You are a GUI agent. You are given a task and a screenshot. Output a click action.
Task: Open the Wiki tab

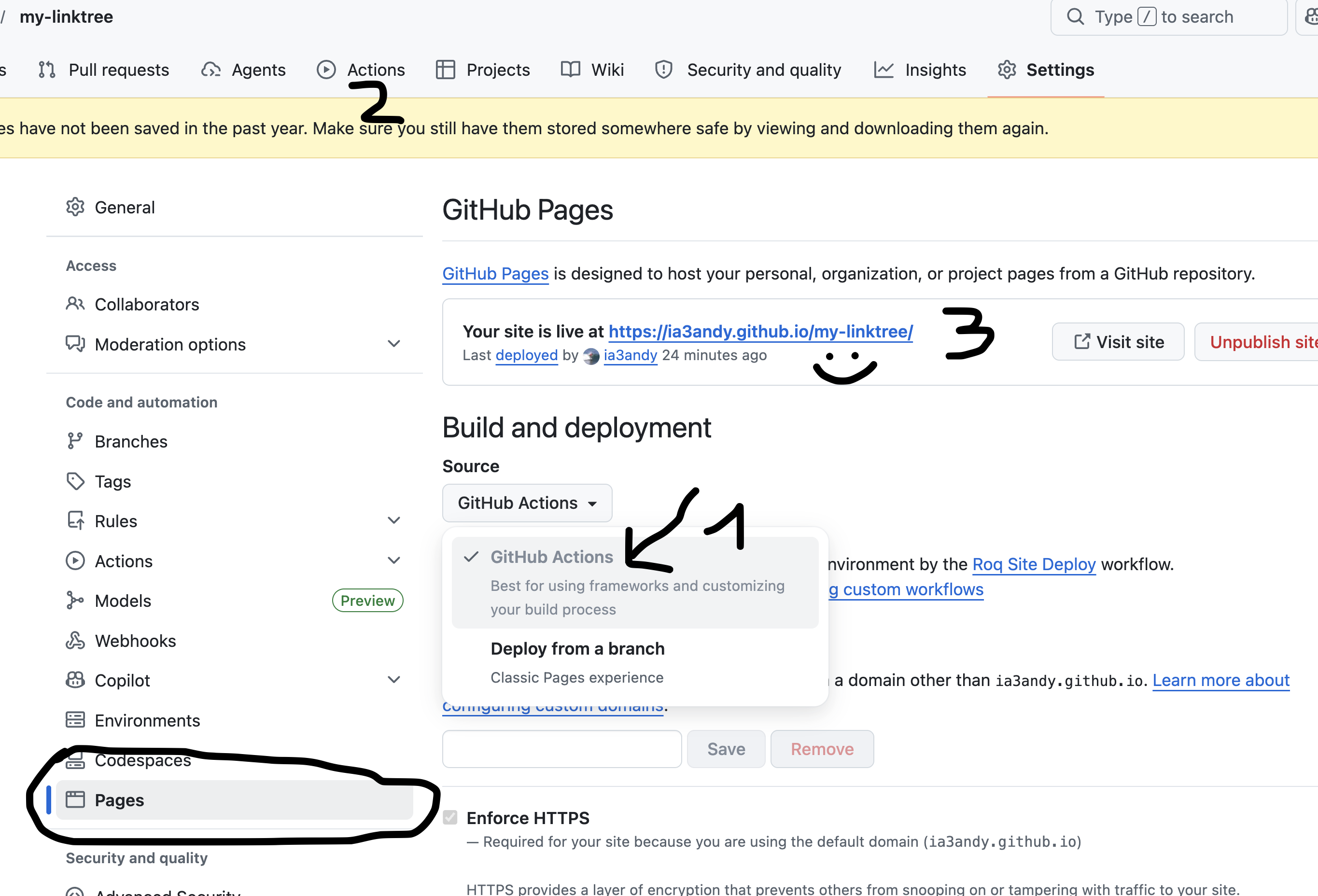coord(592,70)
